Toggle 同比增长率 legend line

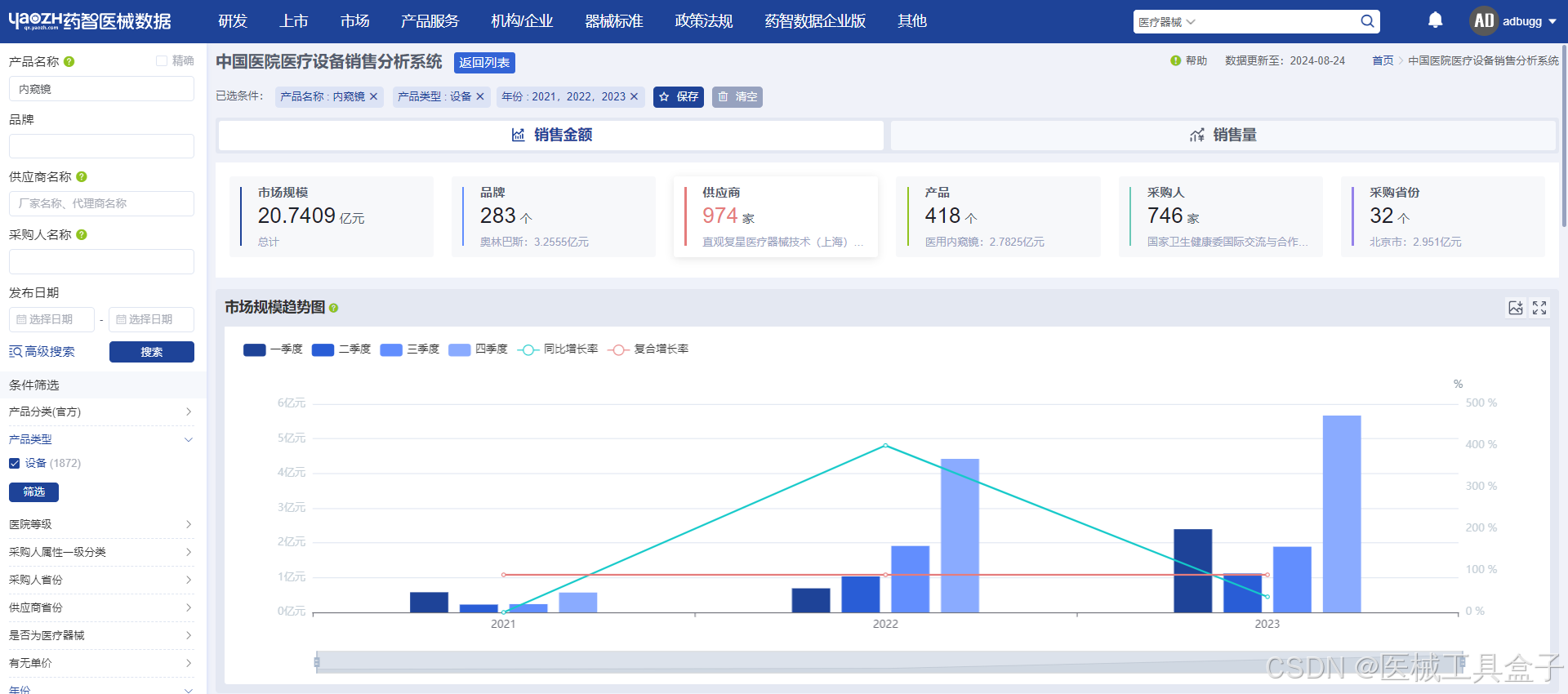point(558,349)
